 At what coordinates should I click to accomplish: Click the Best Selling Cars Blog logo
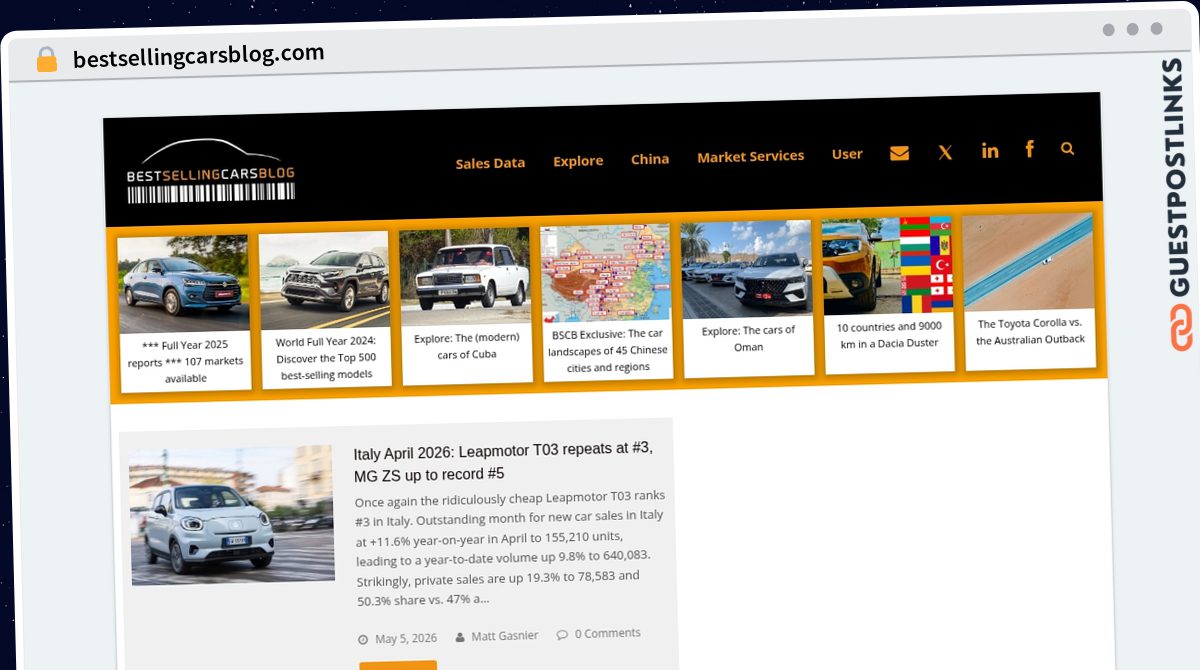(x=211, y=171)
